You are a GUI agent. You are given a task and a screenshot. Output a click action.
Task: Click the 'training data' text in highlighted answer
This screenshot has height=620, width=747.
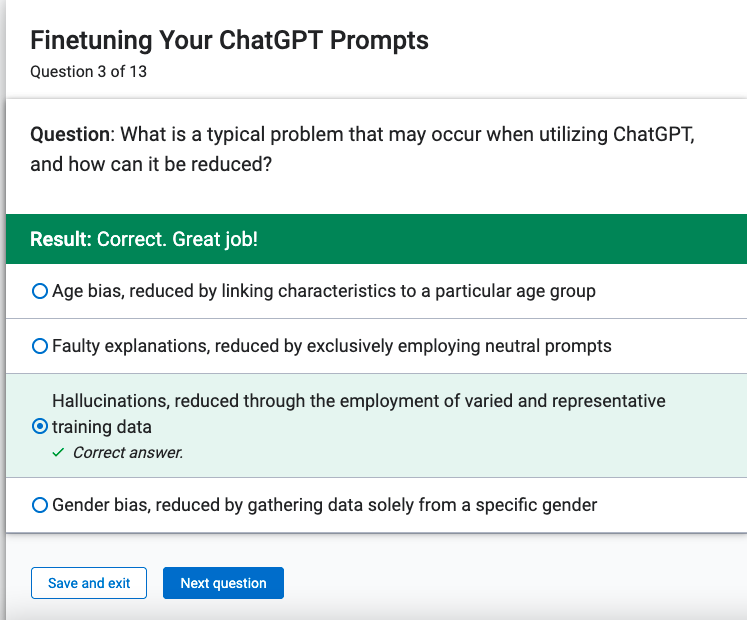pyautogui.click(x=102, y=427)
